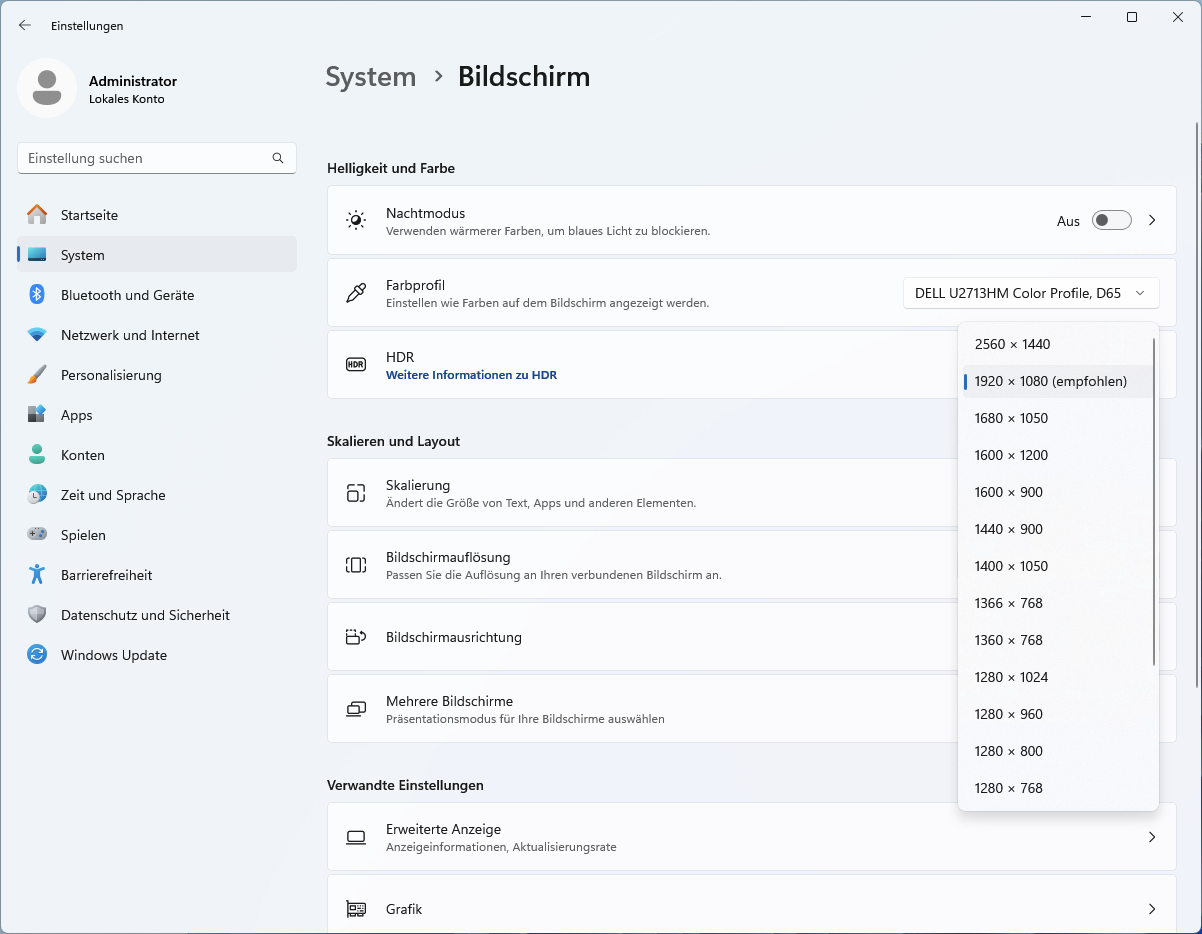Click the Personalisierung paintbrush icon

(37, 375)
